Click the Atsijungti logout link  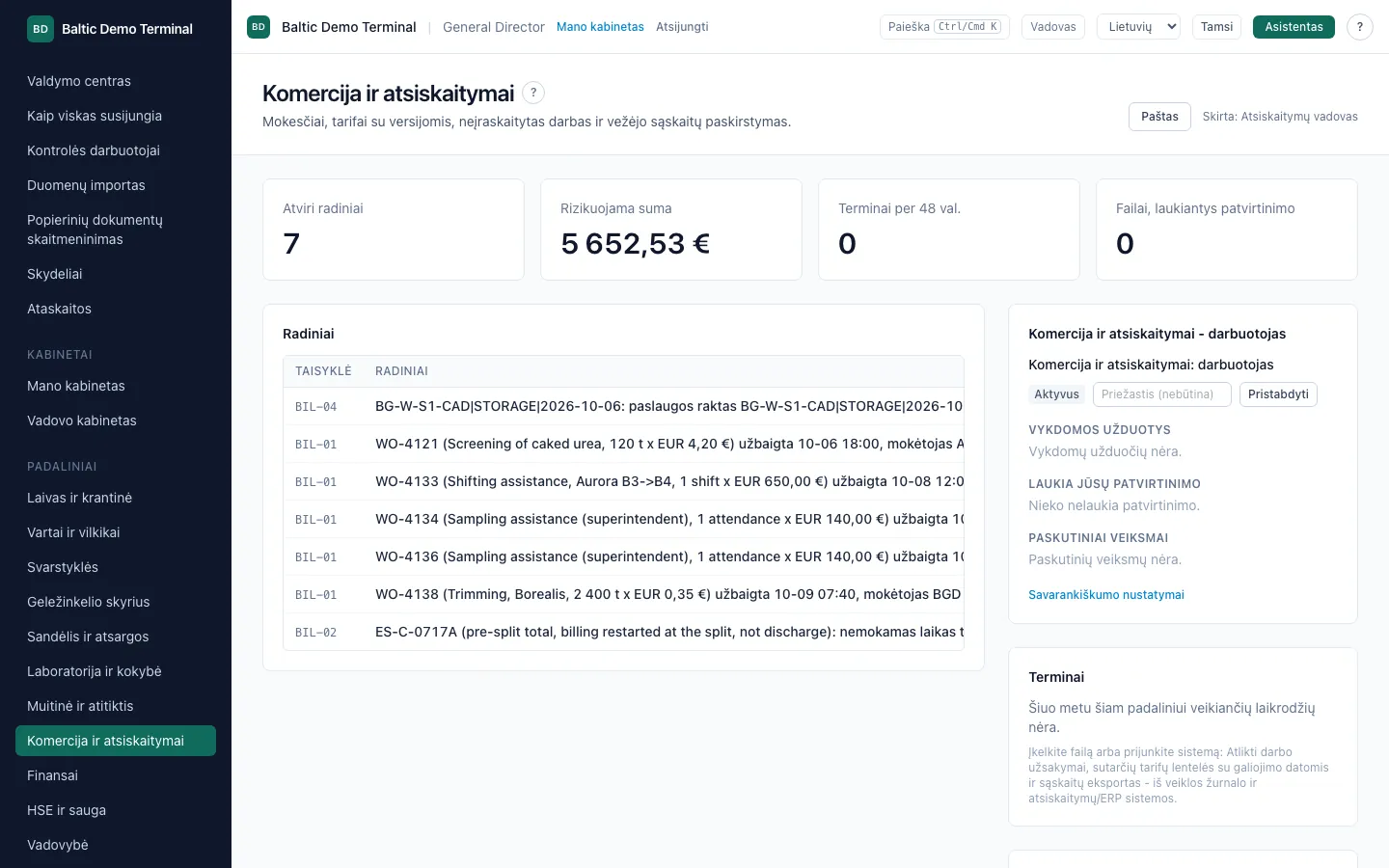tap(682, 27)
